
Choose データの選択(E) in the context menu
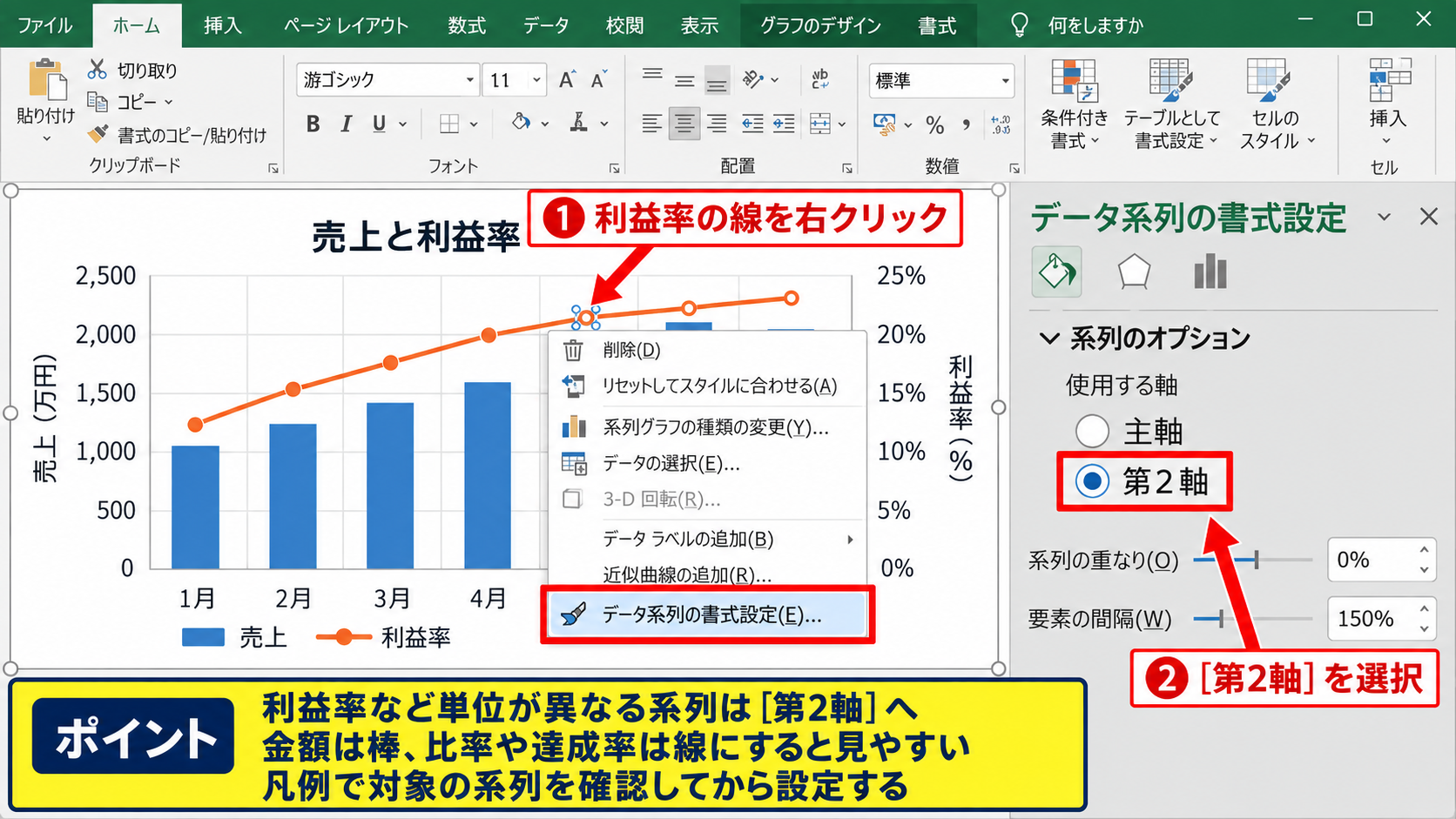pyautogui.click(x=706, y=464)
